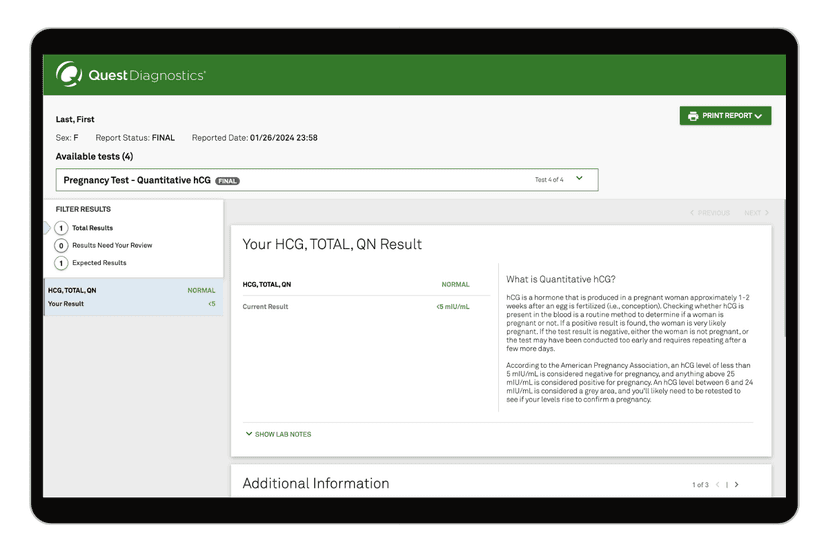Image resolution: width=828 pixels, height=552 pixels.
Task: Click the Test 4 of 4 indicator
Action: [x=549, y=180]
